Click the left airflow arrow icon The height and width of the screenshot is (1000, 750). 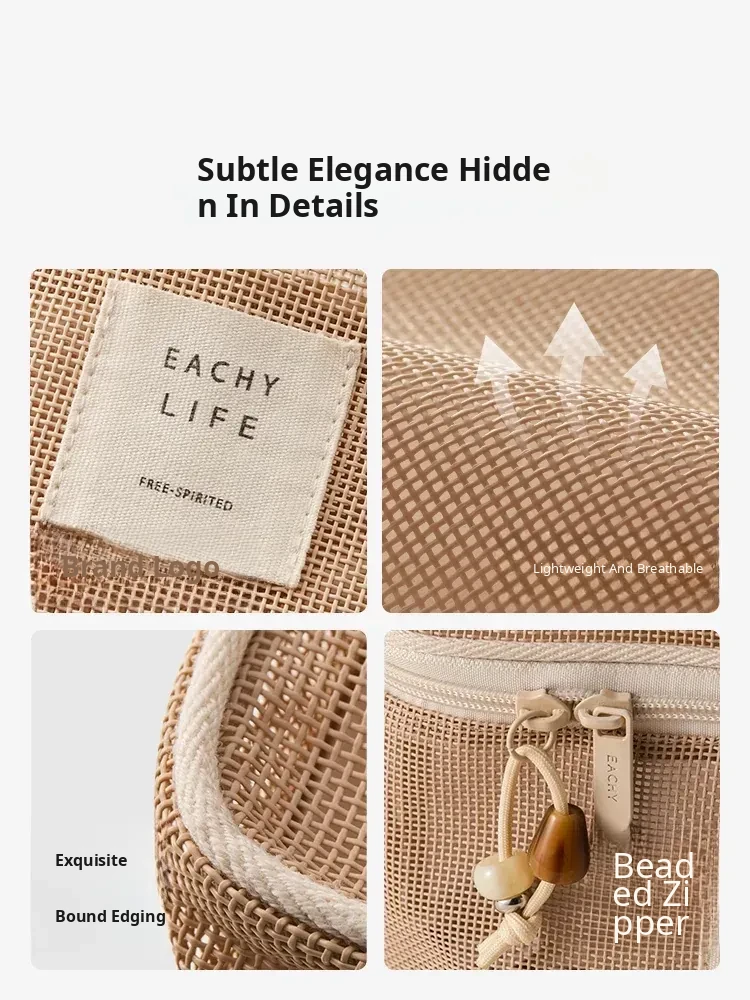coord(504,383)
